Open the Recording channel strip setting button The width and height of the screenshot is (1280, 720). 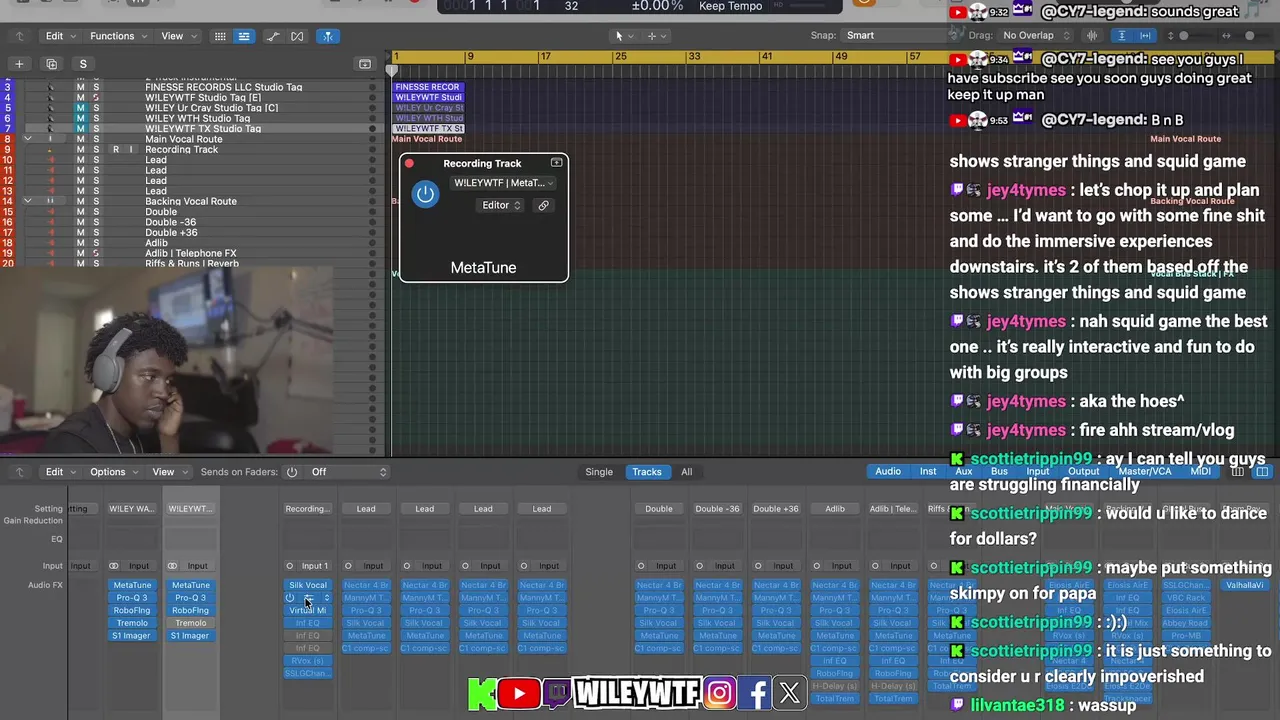(x=307, y=508)
